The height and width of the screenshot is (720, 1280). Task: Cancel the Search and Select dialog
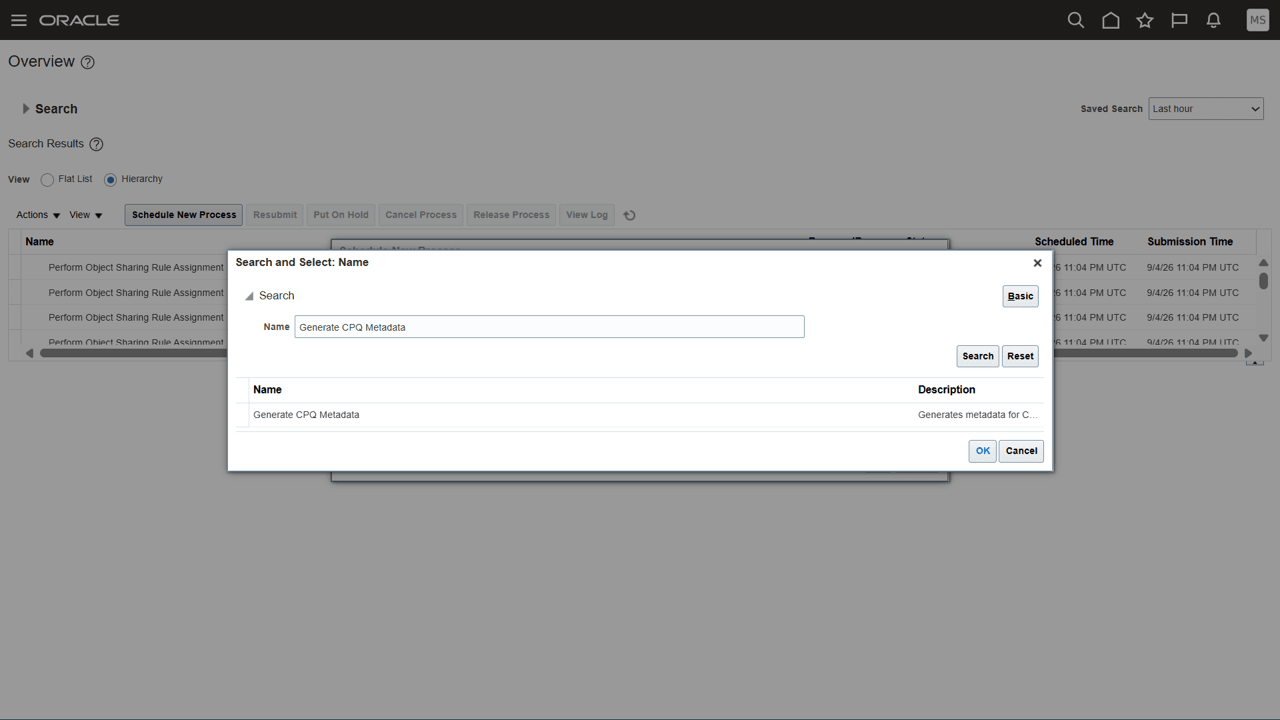click(x=1021, y=451)
